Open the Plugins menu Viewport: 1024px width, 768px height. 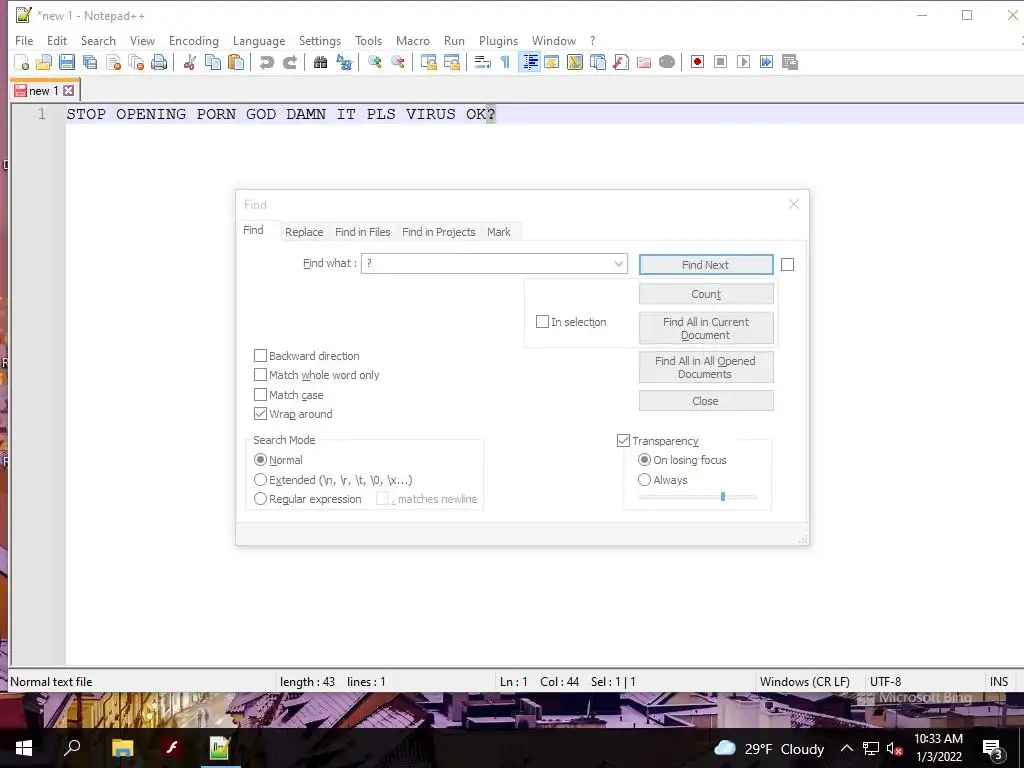point(498,40)
